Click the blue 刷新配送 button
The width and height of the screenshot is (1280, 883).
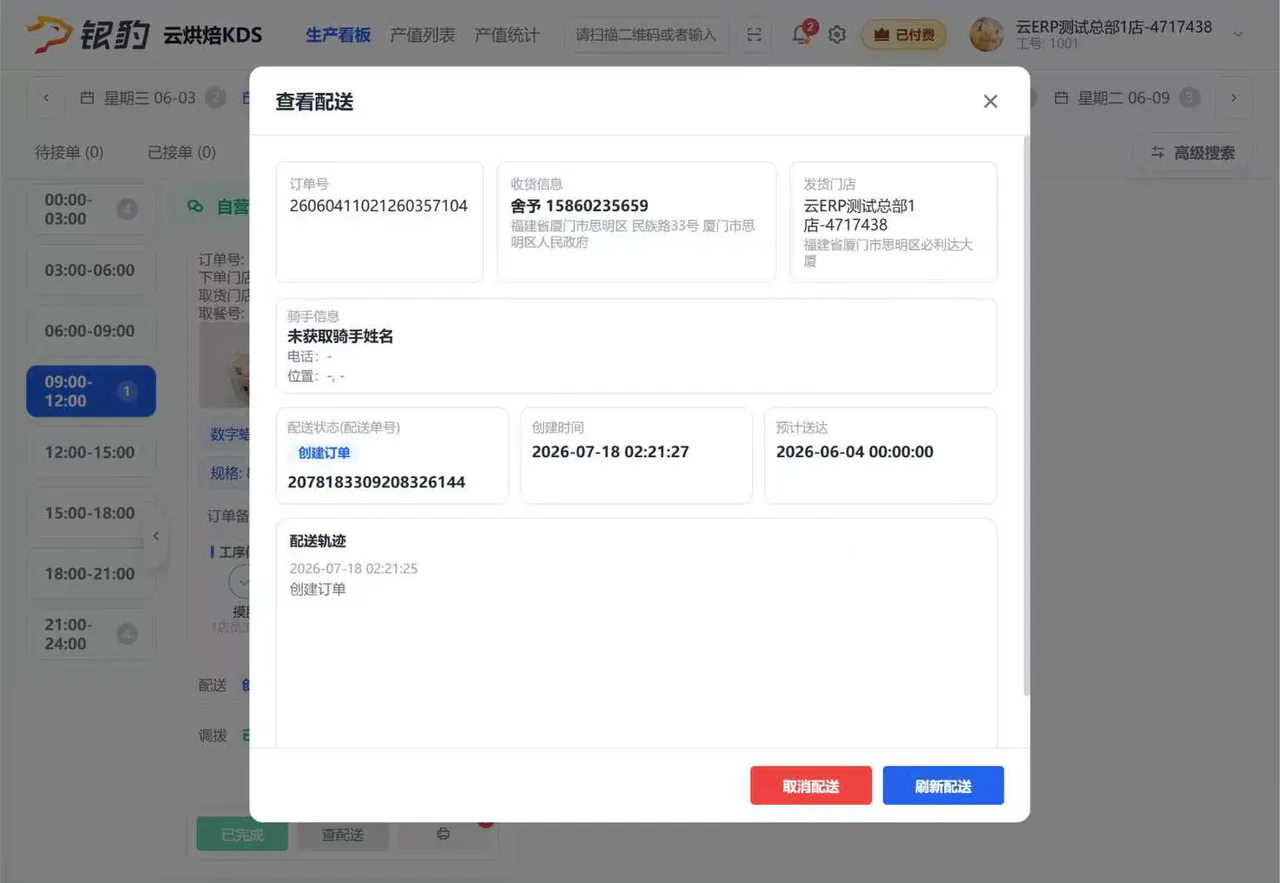click(943, 786)
